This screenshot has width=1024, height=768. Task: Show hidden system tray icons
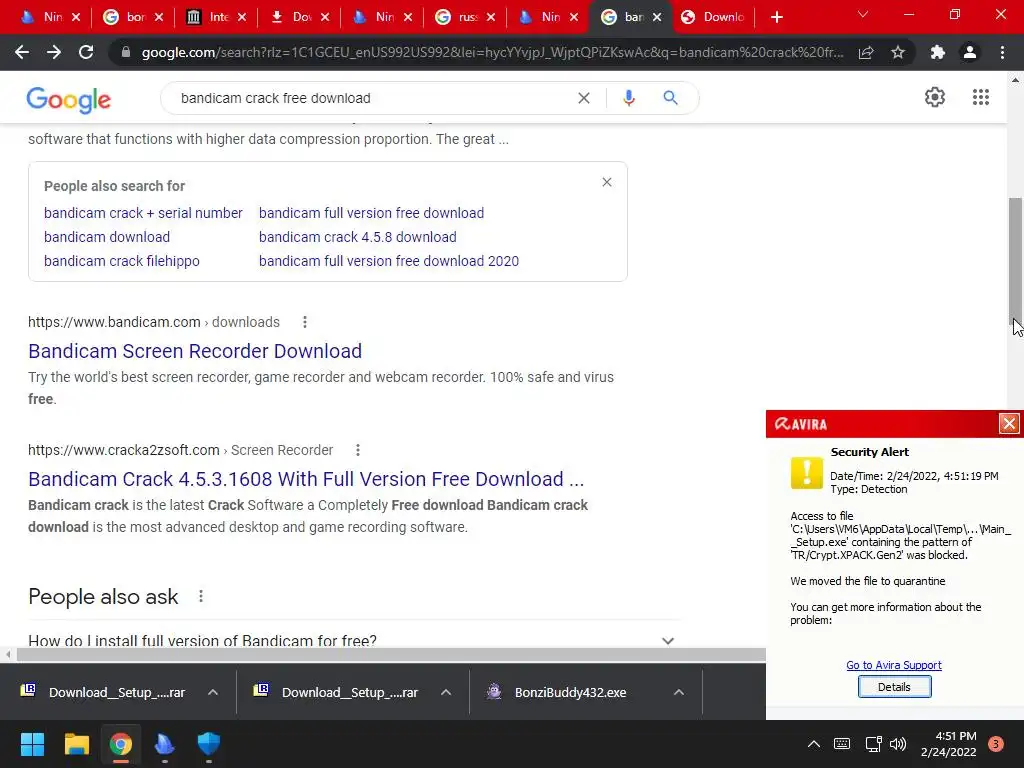[x=814, y=744]
